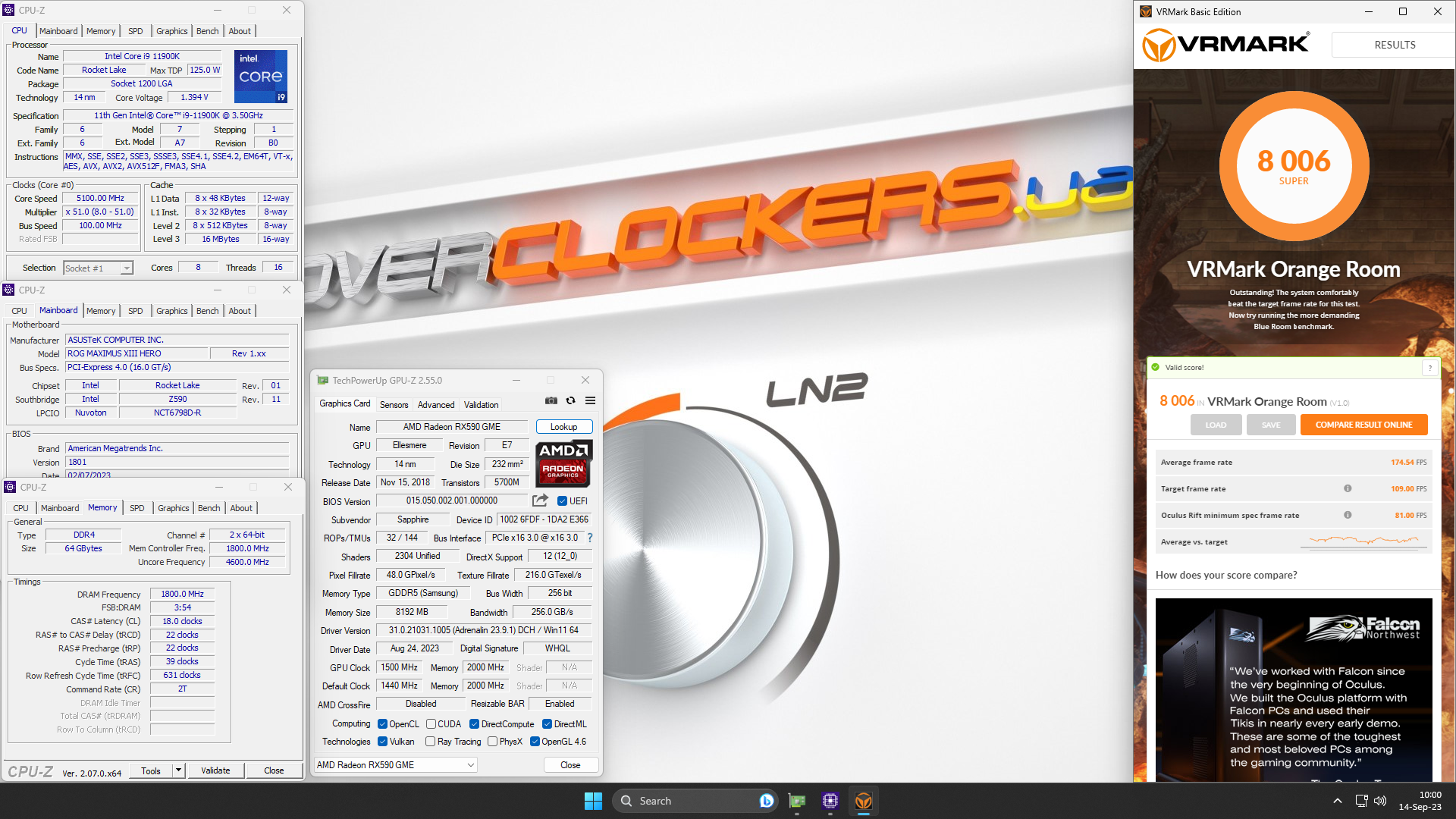This screenshot has width=1456, height=819.
Task: Open the Tools dropdown arrow in CPU-Z
Action: (x=178, y=770)
